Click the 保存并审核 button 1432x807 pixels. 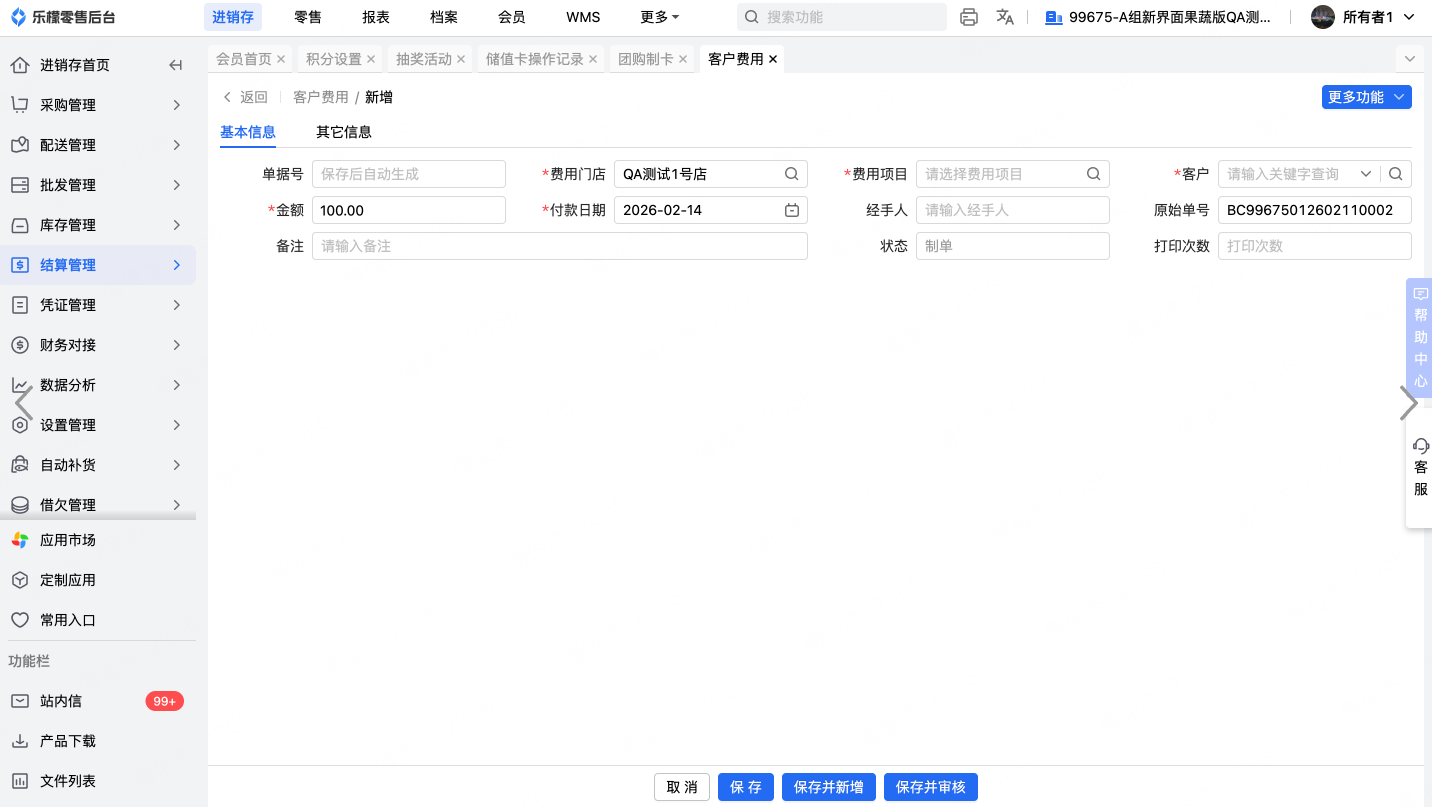pos(930,787)
